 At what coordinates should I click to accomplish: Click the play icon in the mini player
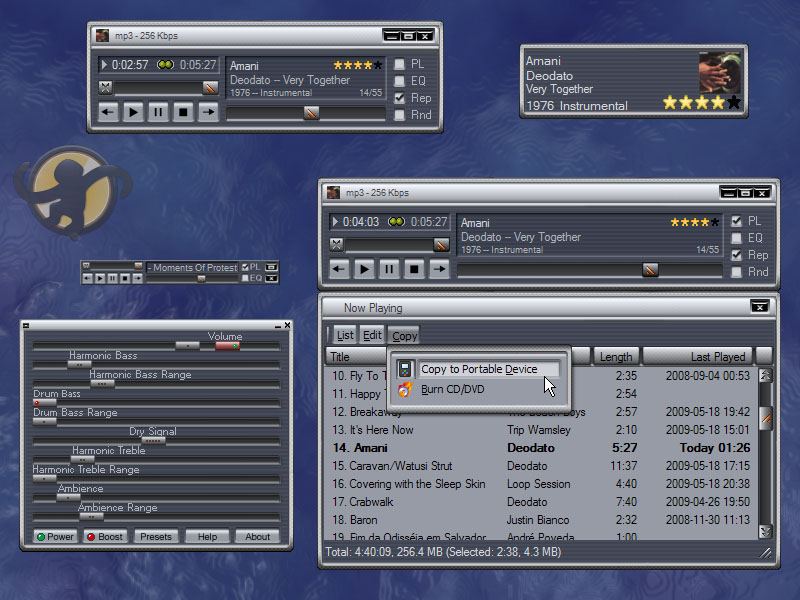pyautogui.click(x=100, y=279)
